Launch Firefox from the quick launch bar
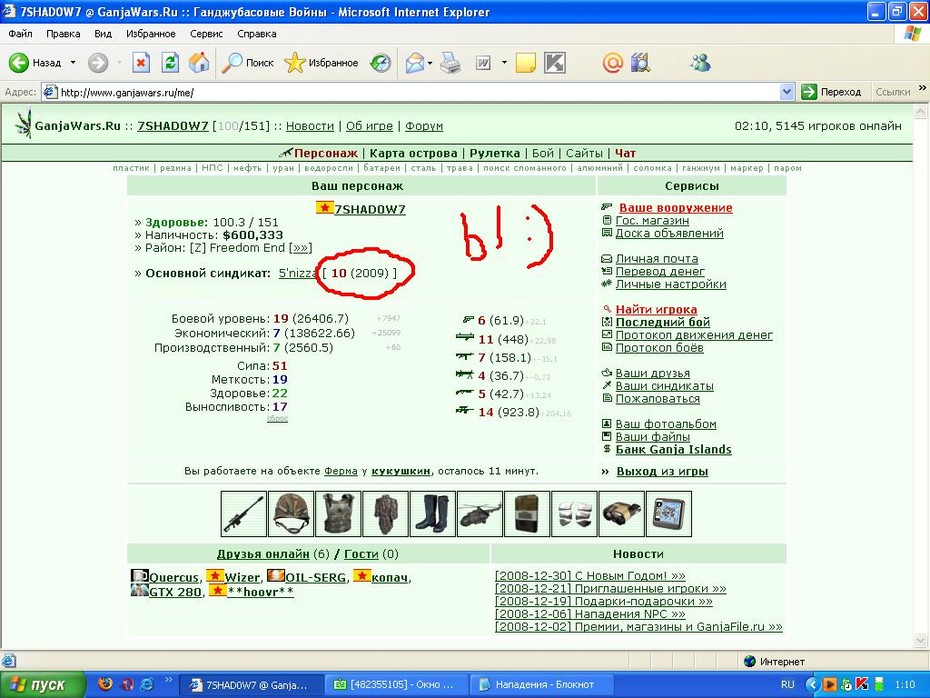The height and width of the screenshot is (698, 930). click(x=106, y=684)
